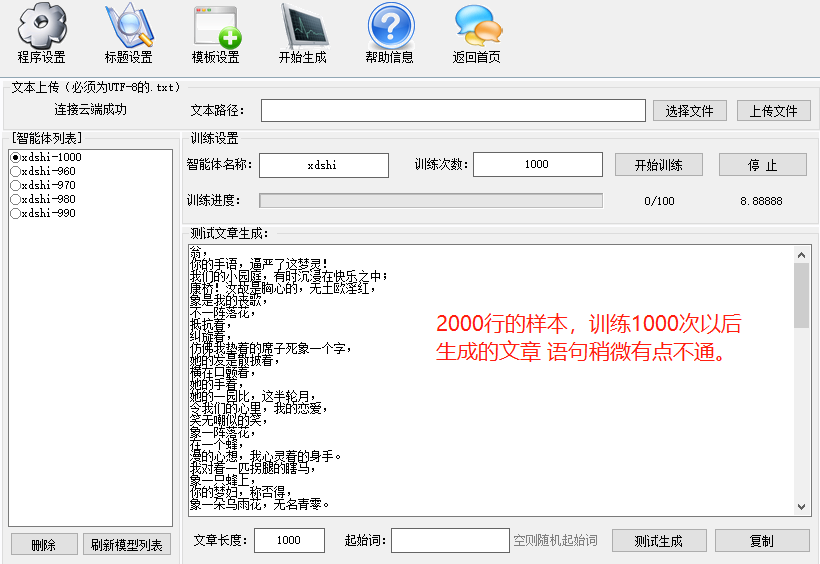Click the 开始生成 monitor icon
The width and height of the screenshot is (820, 564).
(x=303, y=26)
